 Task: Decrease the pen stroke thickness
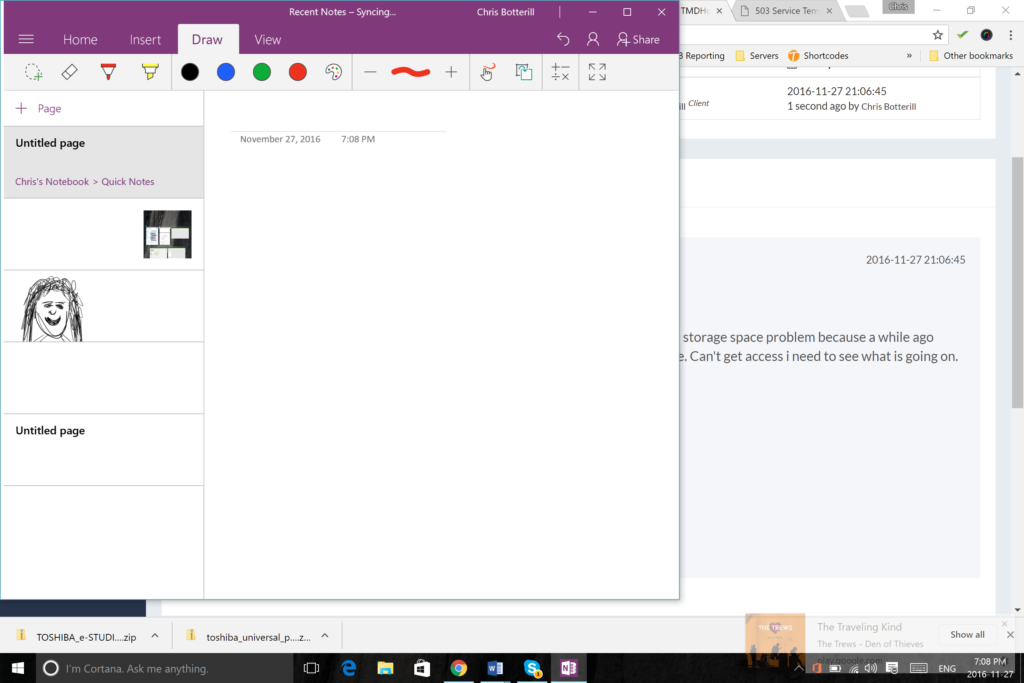(370, 72)
